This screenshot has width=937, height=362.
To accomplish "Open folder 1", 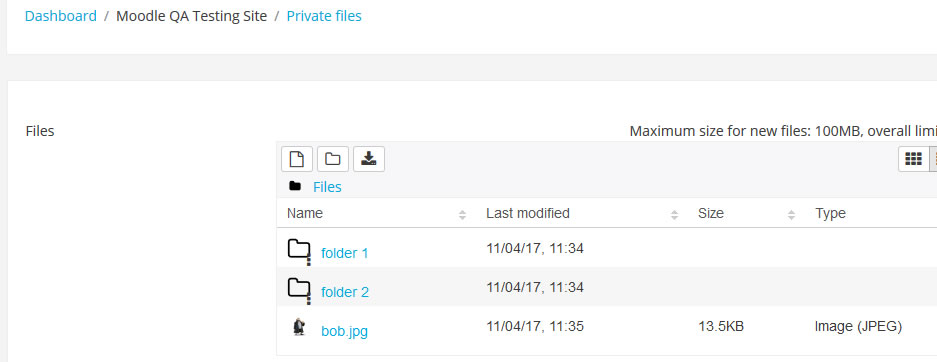I will pyautogui.click(x=345, y=253).
